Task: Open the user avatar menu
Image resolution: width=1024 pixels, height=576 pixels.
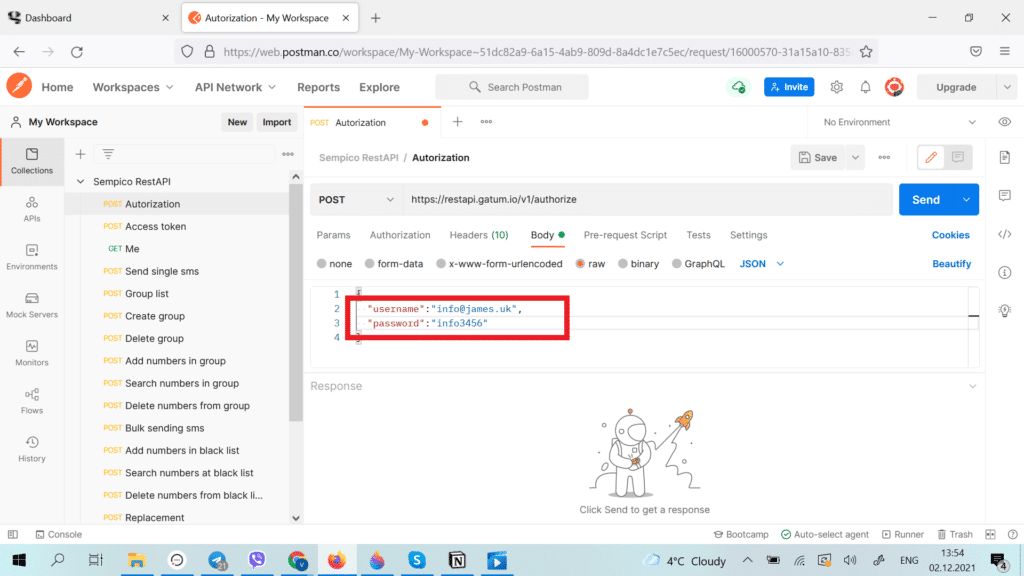Action: coord(894,87)
